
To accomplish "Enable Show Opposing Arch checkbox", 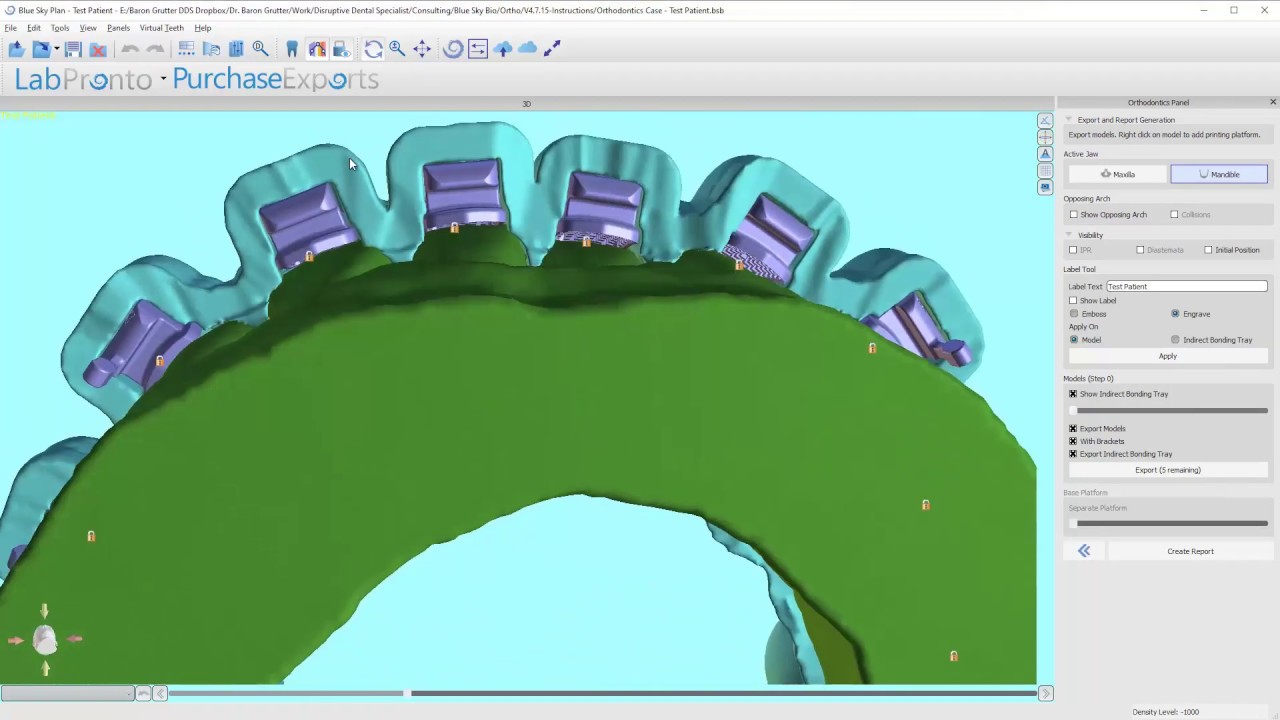I will [1074, 214].
